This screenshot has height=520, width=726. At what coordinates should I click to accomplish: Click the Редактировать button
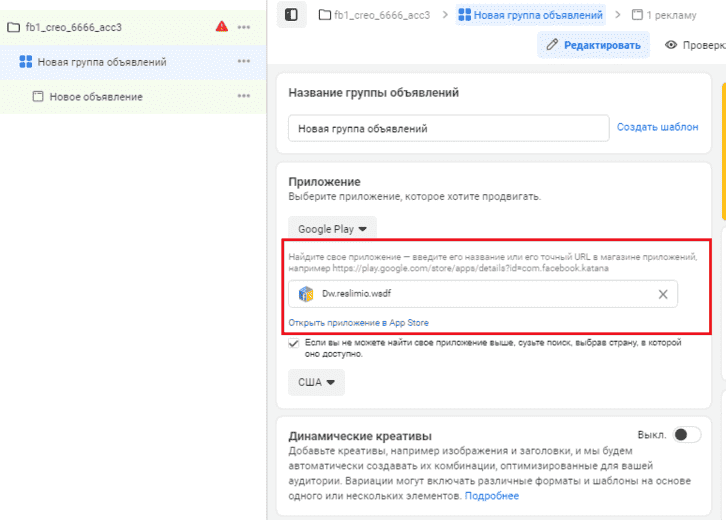click(594, 45)
